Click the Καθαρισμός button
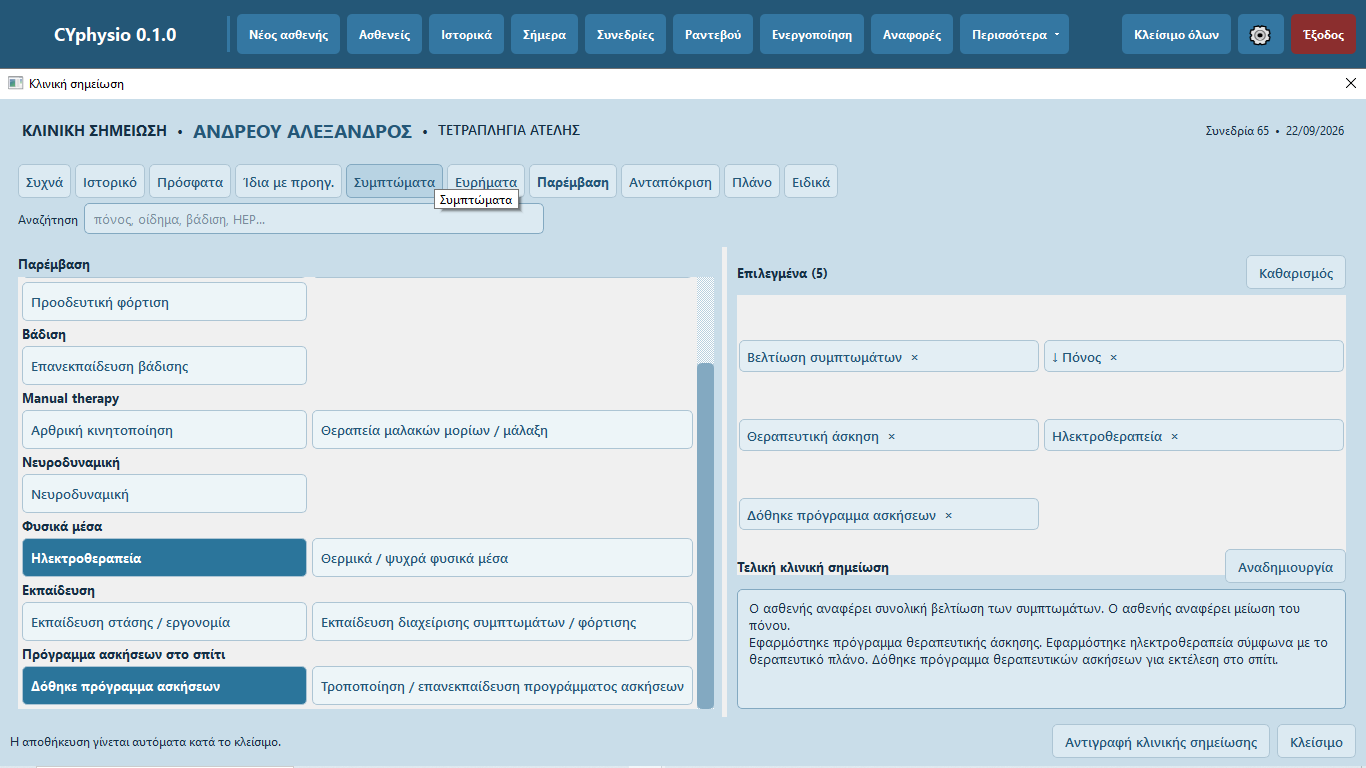This screenshot has height=768, width=1366. [1296, 273]
